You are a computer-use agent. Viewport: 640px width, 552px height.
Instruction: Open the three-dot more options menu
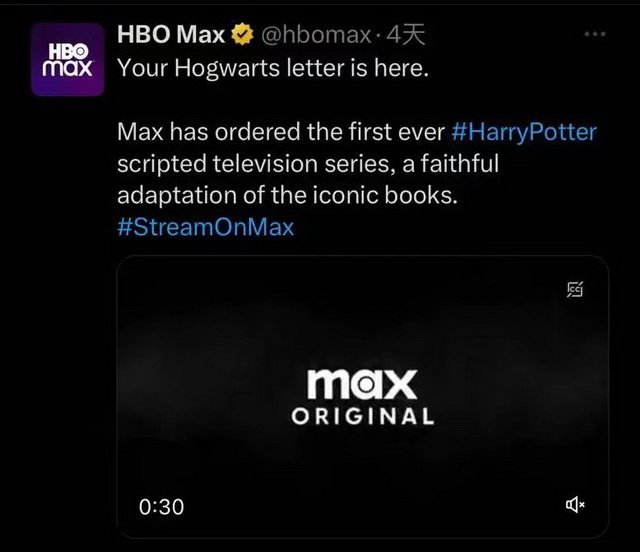click(595, 34)
